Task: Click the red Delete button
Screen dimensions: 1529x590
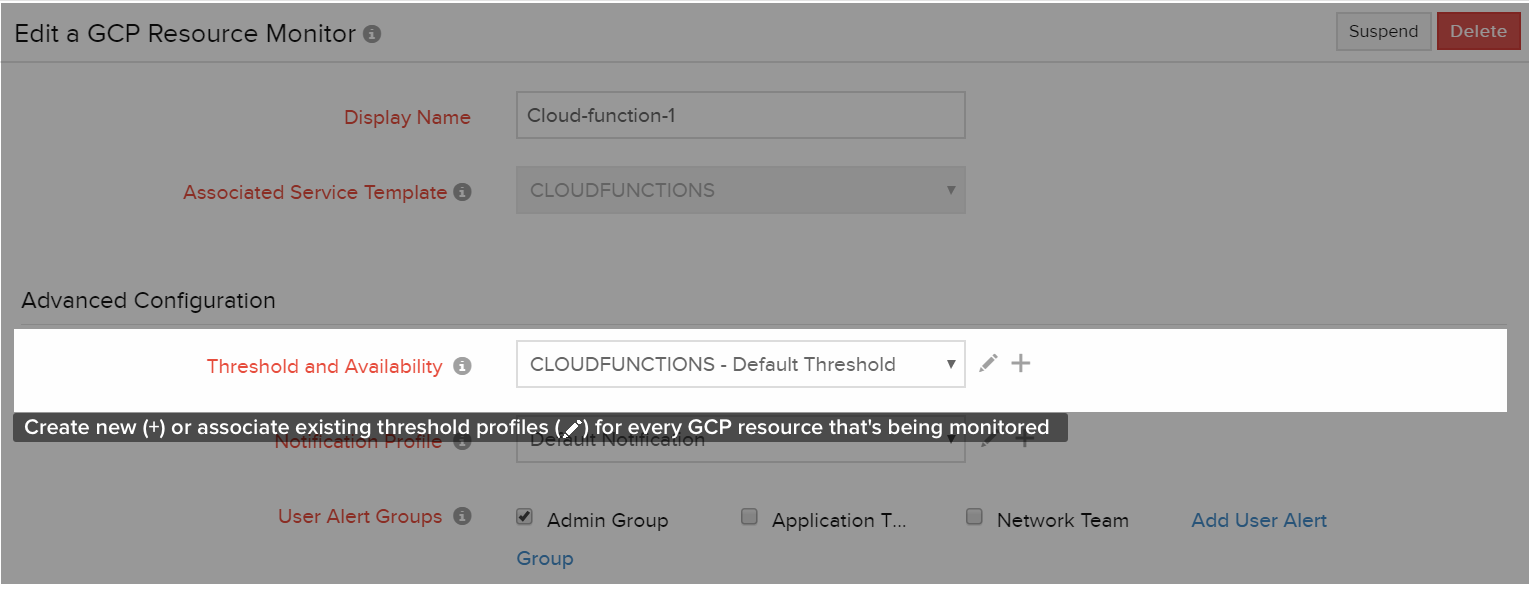Action: pos(1478,31)
